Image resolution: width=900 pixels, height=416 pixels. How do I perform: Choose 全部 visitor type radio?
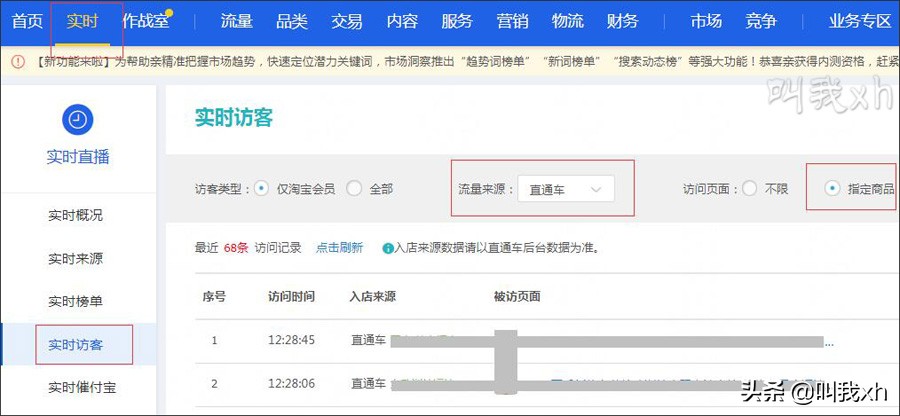[354, 188]
